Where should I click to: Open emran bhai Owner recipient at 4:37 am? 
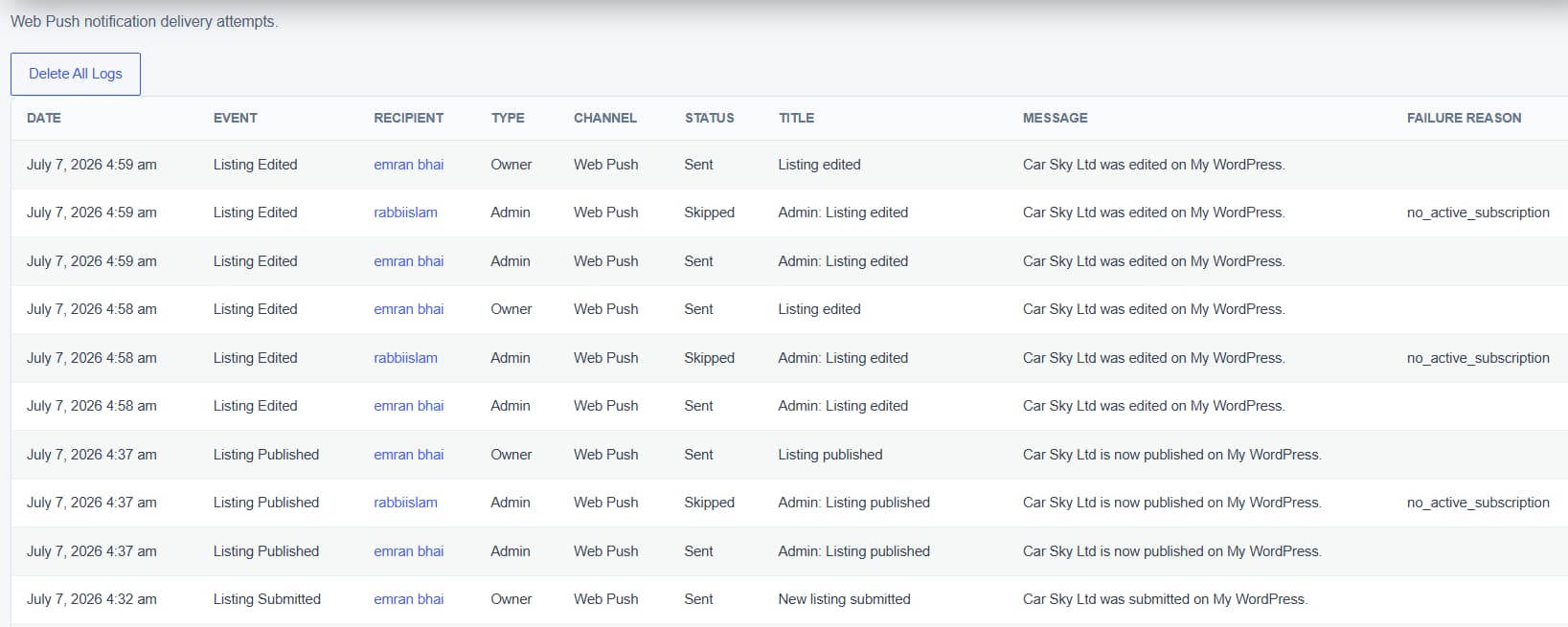pyautogui.click(x=409, y=455)
